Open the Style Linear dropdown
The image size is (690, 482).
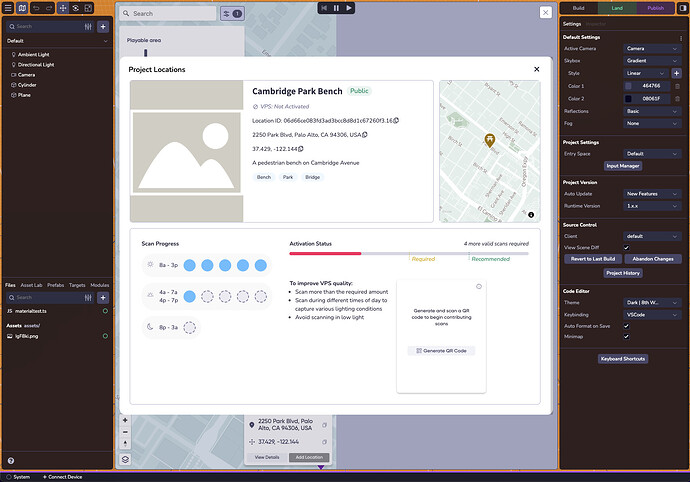click(x=646, y=73)
